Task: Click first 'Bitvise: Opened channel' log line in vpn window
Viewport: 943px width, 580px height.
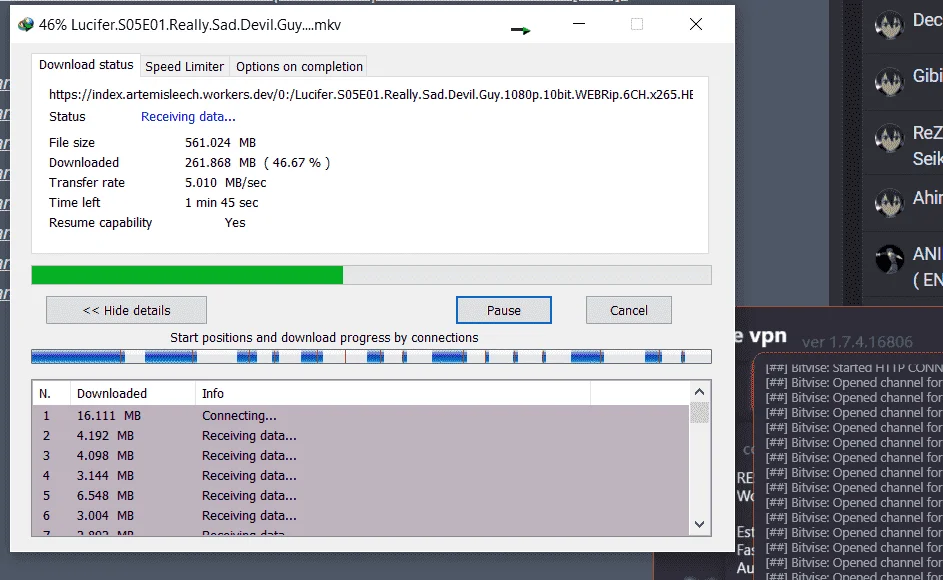Action: (854, 383)
